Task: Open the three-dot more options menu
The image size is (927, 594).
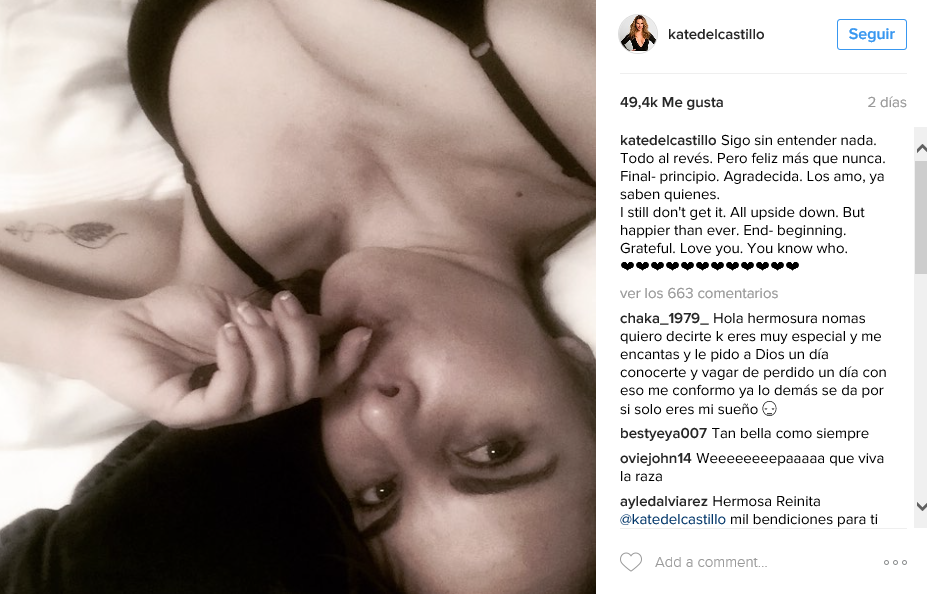Action: [x=895, y=562]
